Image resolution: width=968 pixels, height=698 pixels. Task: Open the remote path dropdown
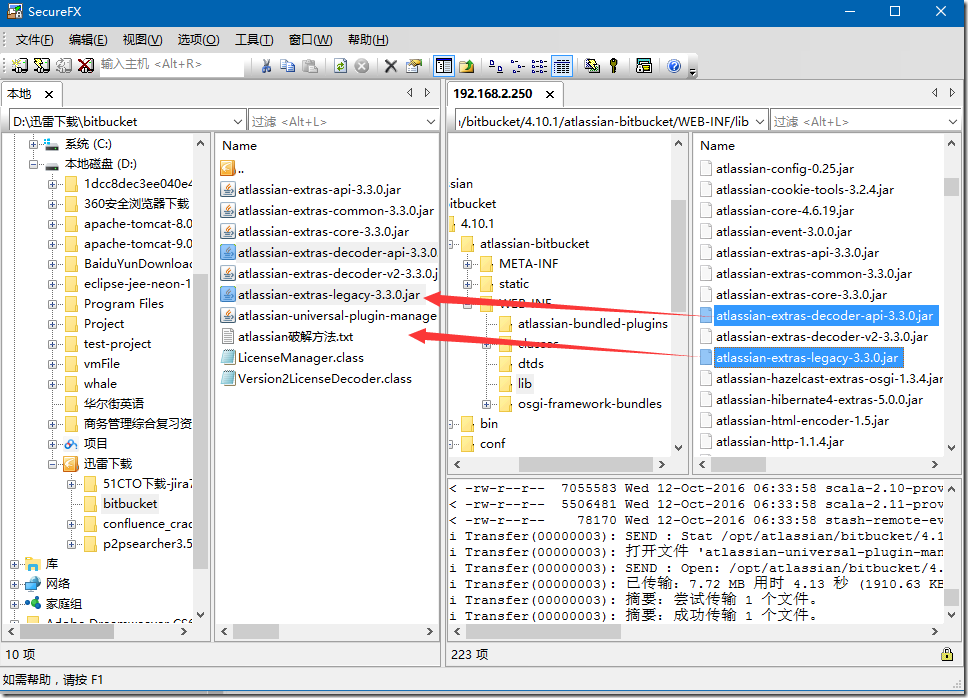click(x=760, y=122)
